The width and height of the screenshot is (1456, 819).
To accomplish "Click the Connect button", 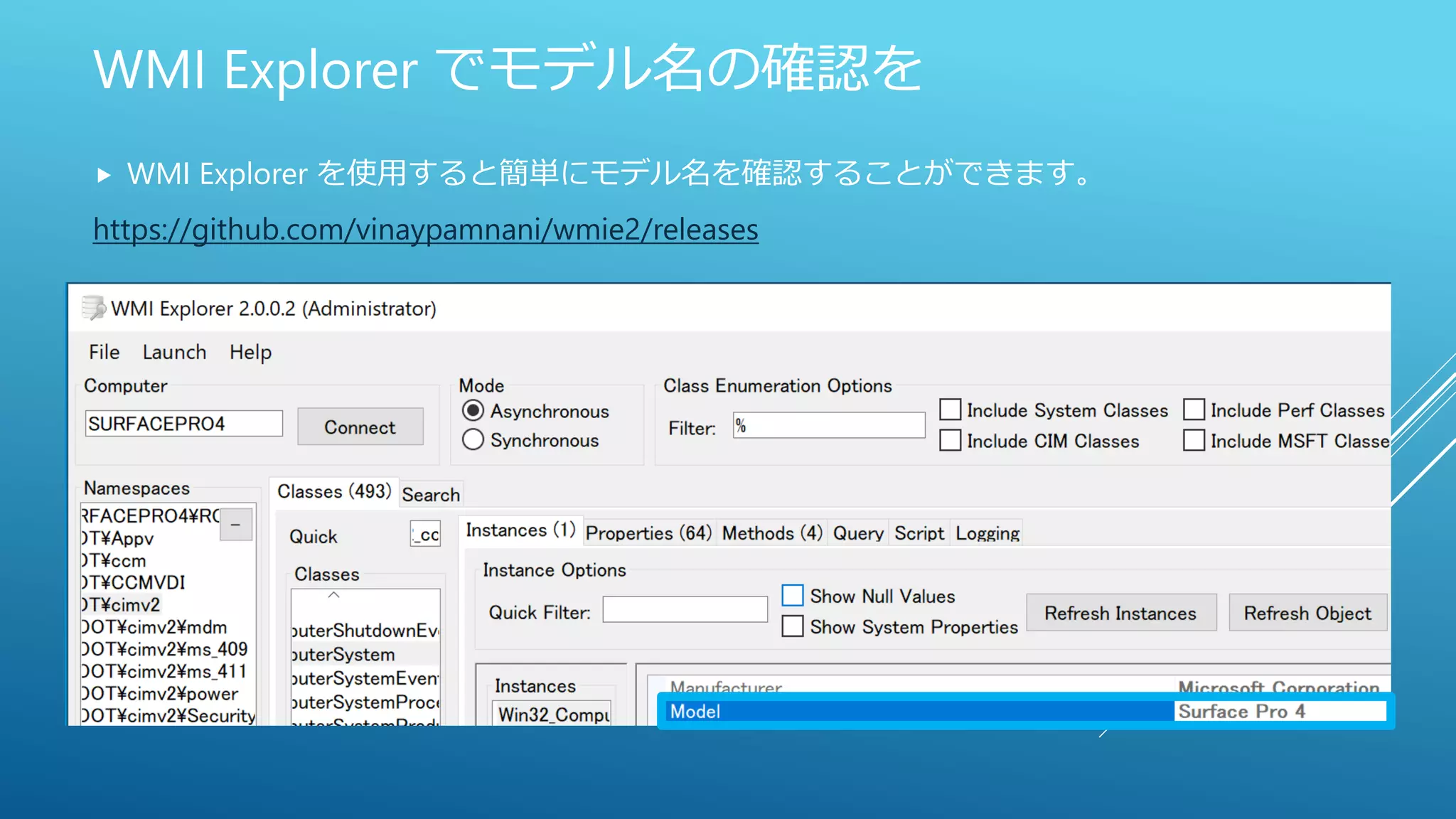I will pos(360,427).
